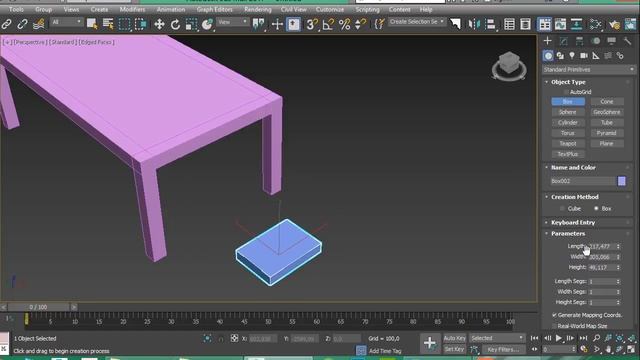Toggle the Key Mode arrows button

coord(534,349)
